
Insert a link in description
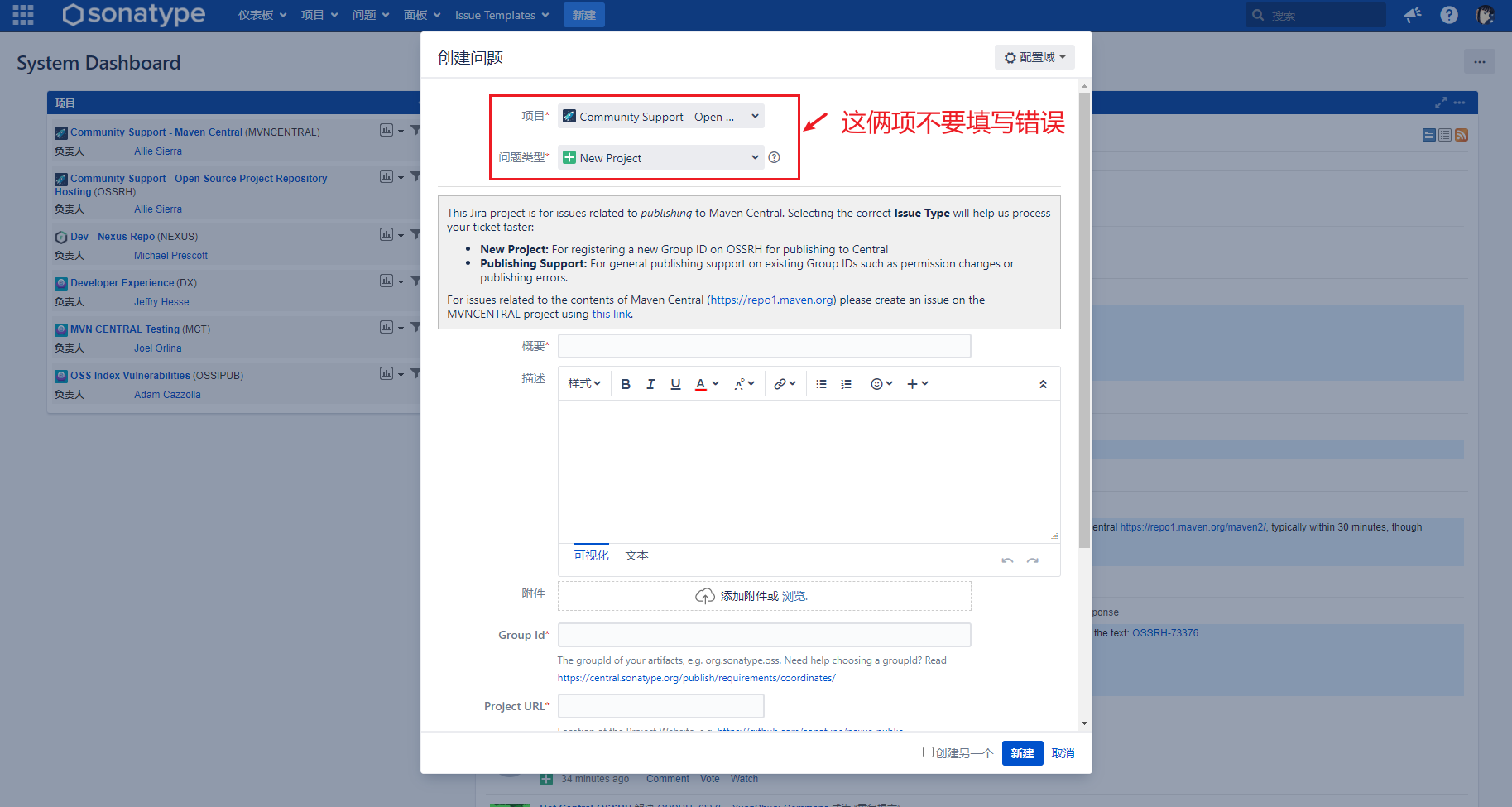[x=785, y=384]
